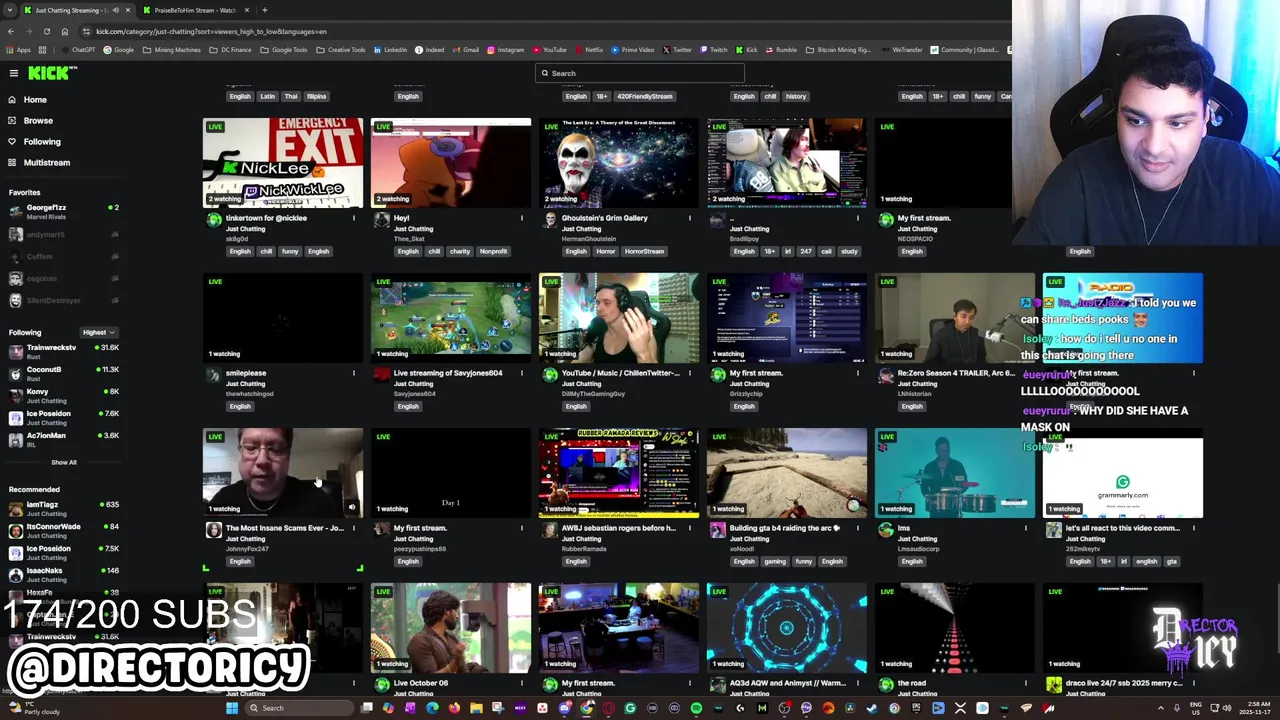
Task: Open the EMERGENCY EXIT NickLee stream thumbnail
Action: coord(283,163)
